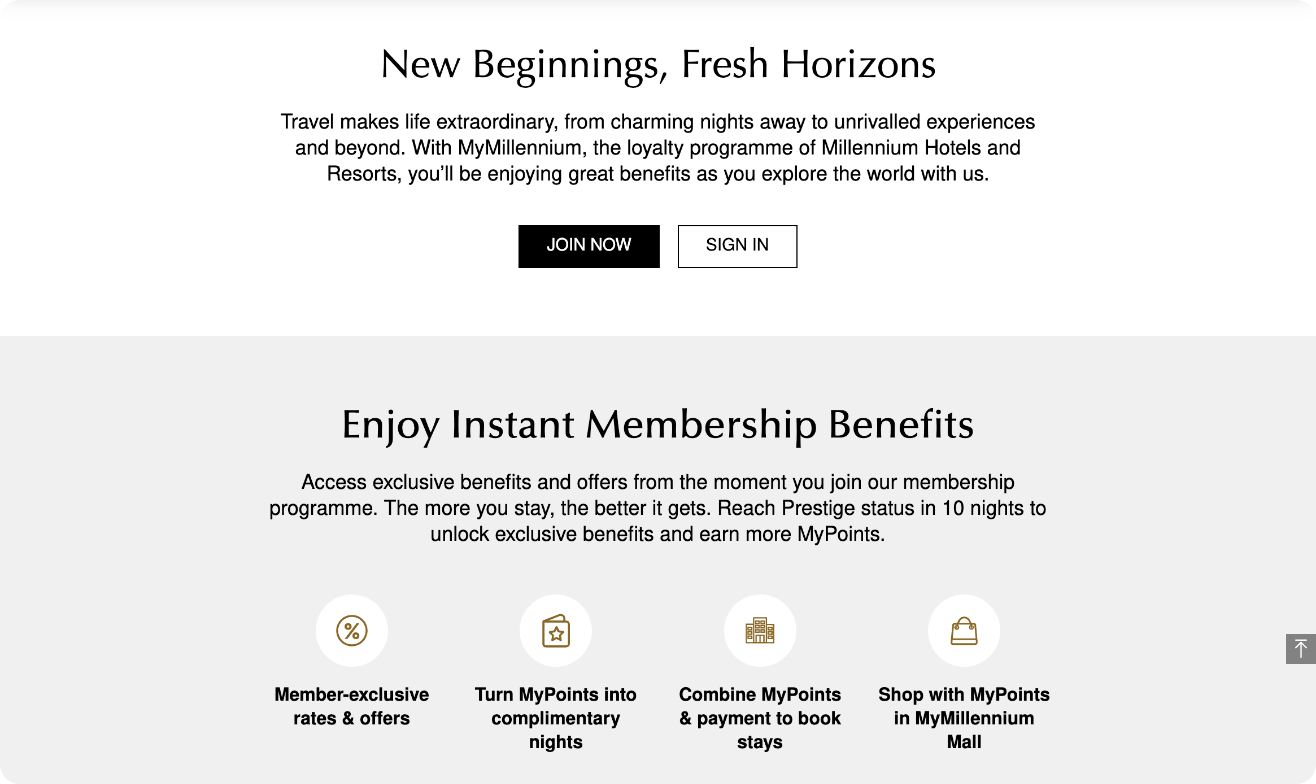Click the 'Access exclusive benefits' paragraph
This screenshot has height=784, width=1316.
tap(658, 508)
